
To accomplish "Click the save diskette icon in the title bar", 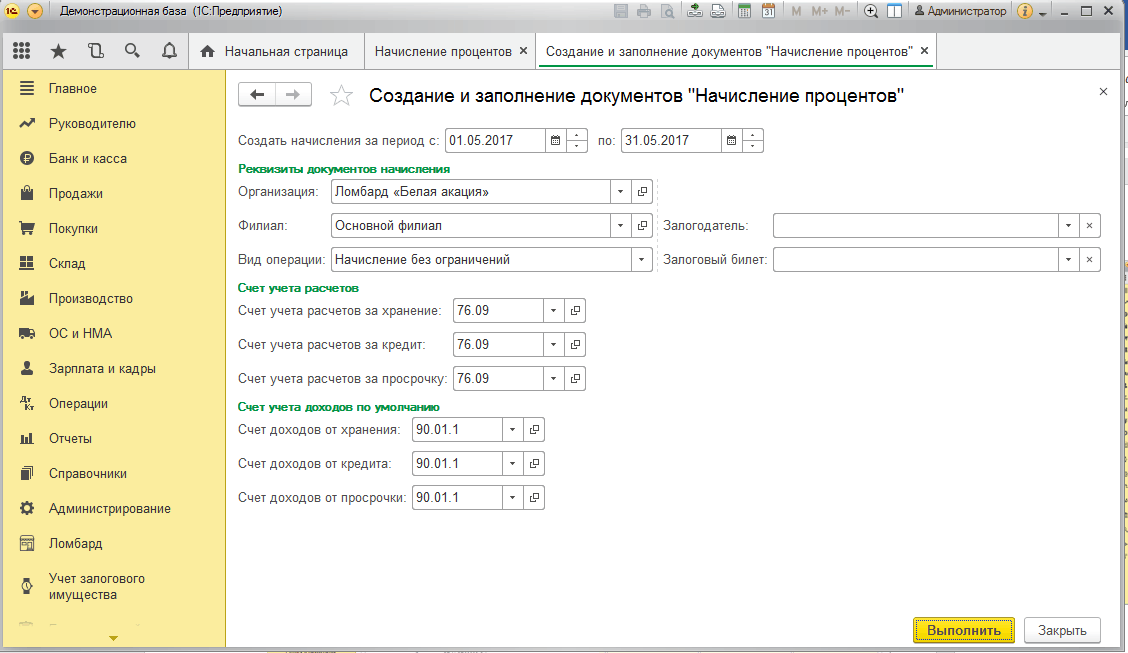I will [621, 11].
